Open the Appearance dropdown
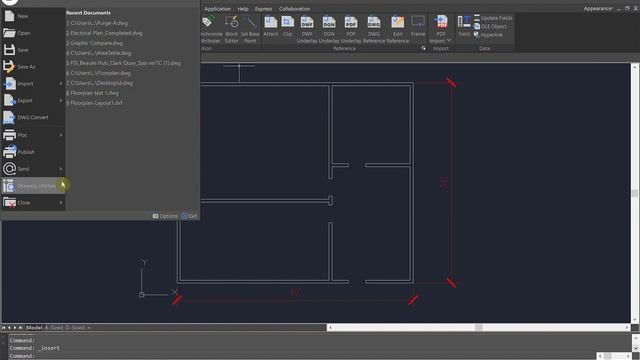Image resolution: width=640 pixels, height=360 pixels. (x=598, y=9)
